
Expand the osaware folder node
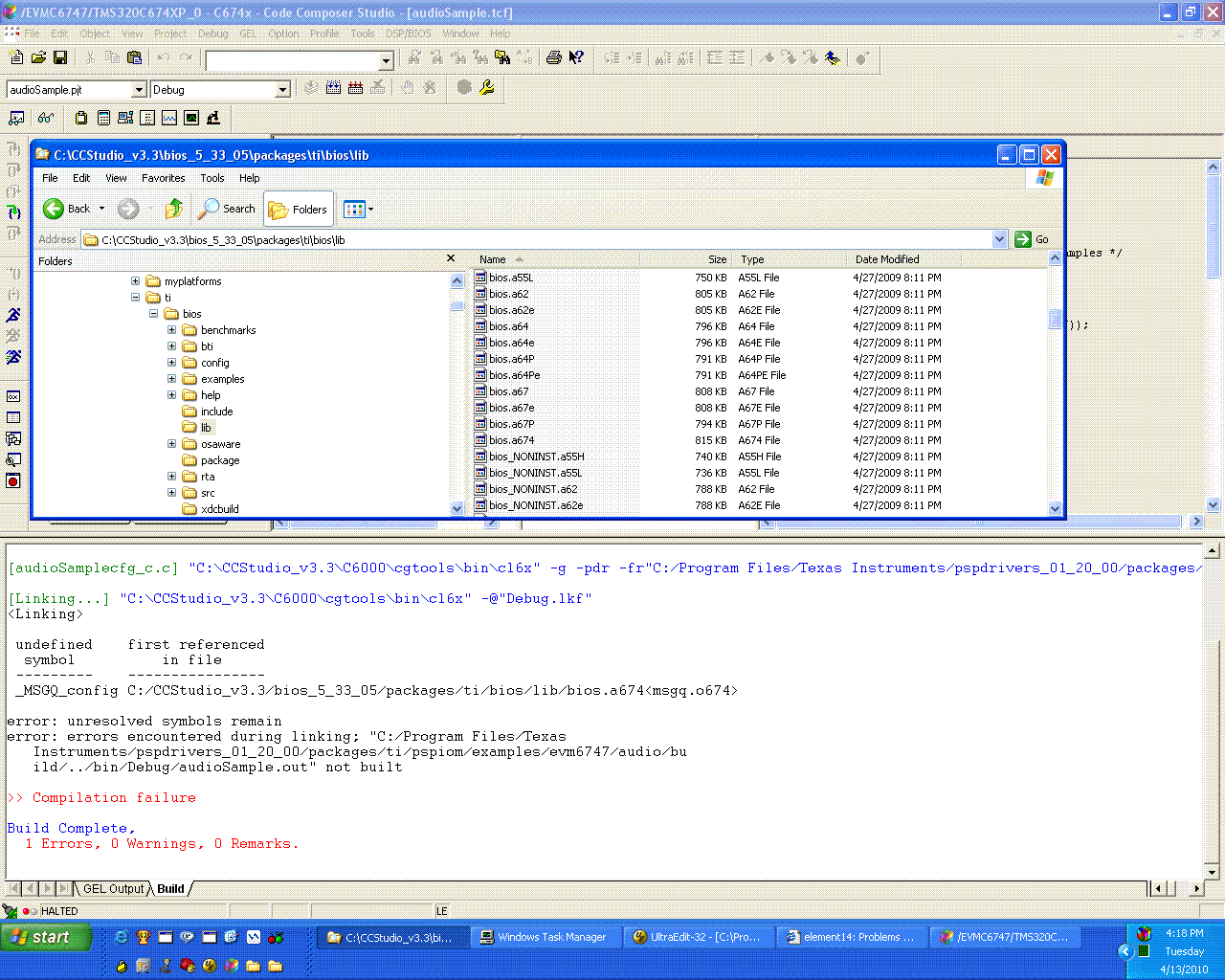(x=171, y=444)
